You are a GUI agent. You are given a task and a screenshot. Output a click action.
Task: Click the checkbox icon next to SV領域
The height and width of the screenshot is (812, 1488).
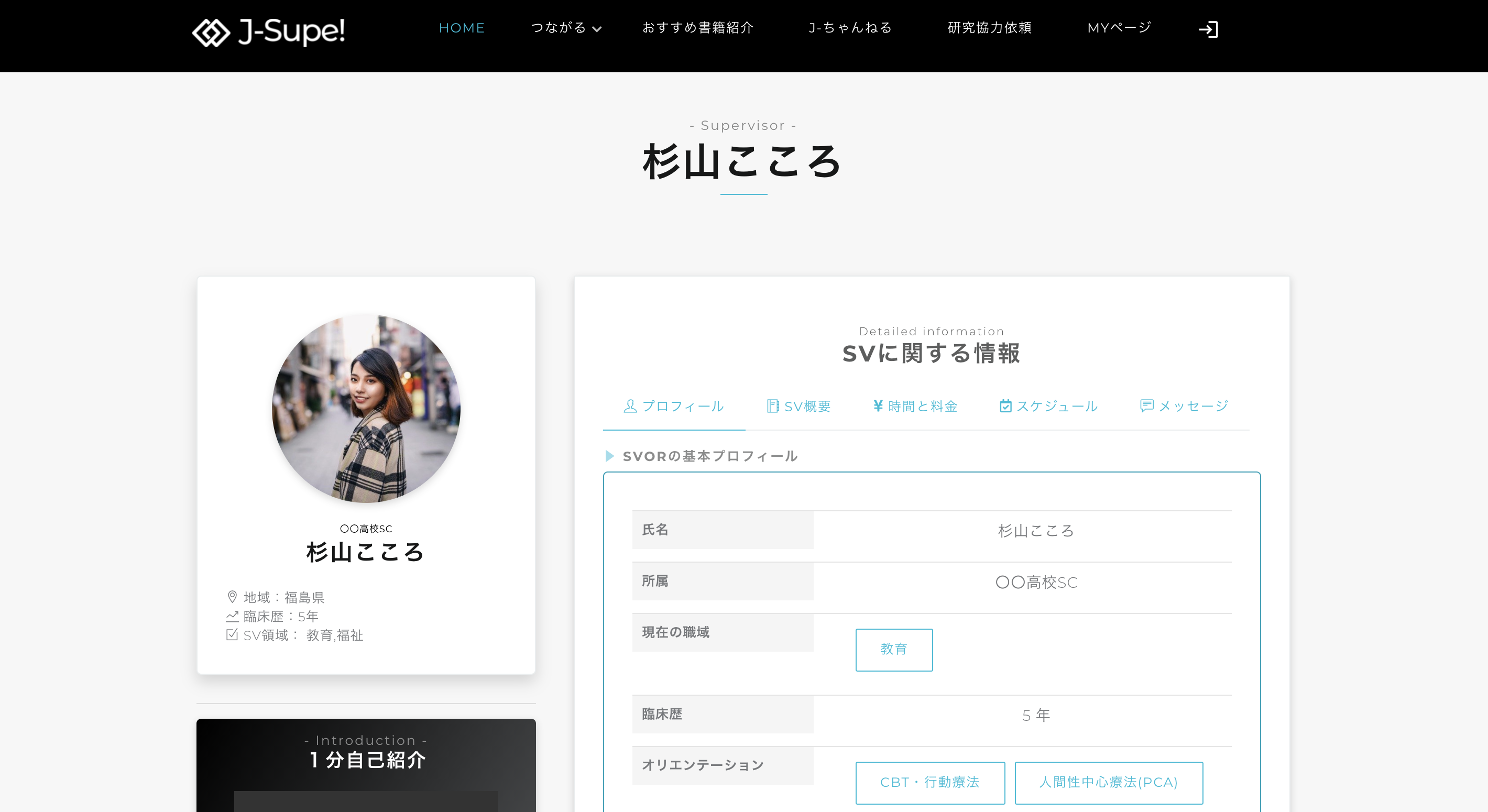pyautogui.click(x=232, y=635)
